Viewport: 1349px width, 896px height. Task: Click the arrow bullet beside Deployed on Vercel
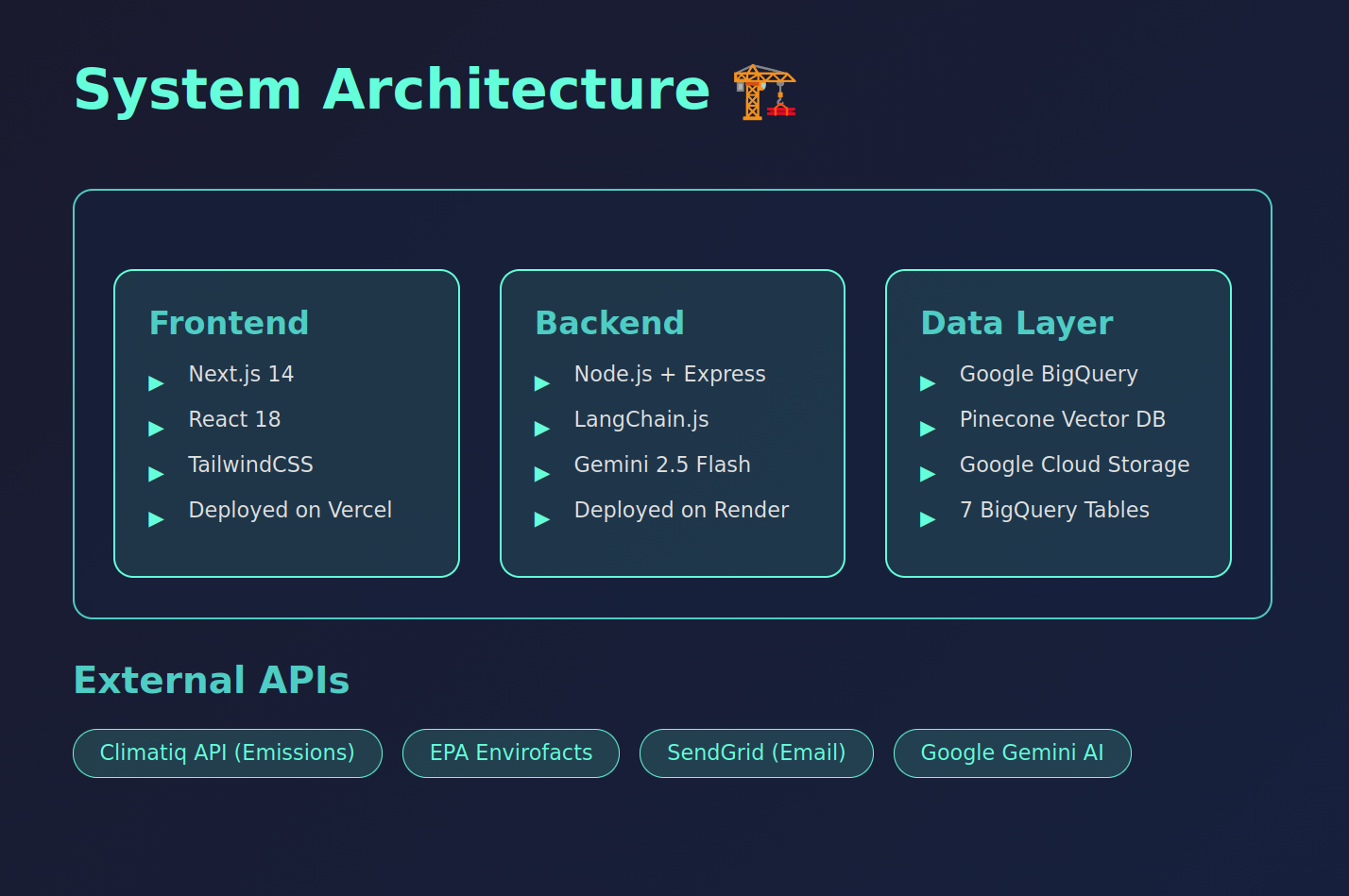157,519
